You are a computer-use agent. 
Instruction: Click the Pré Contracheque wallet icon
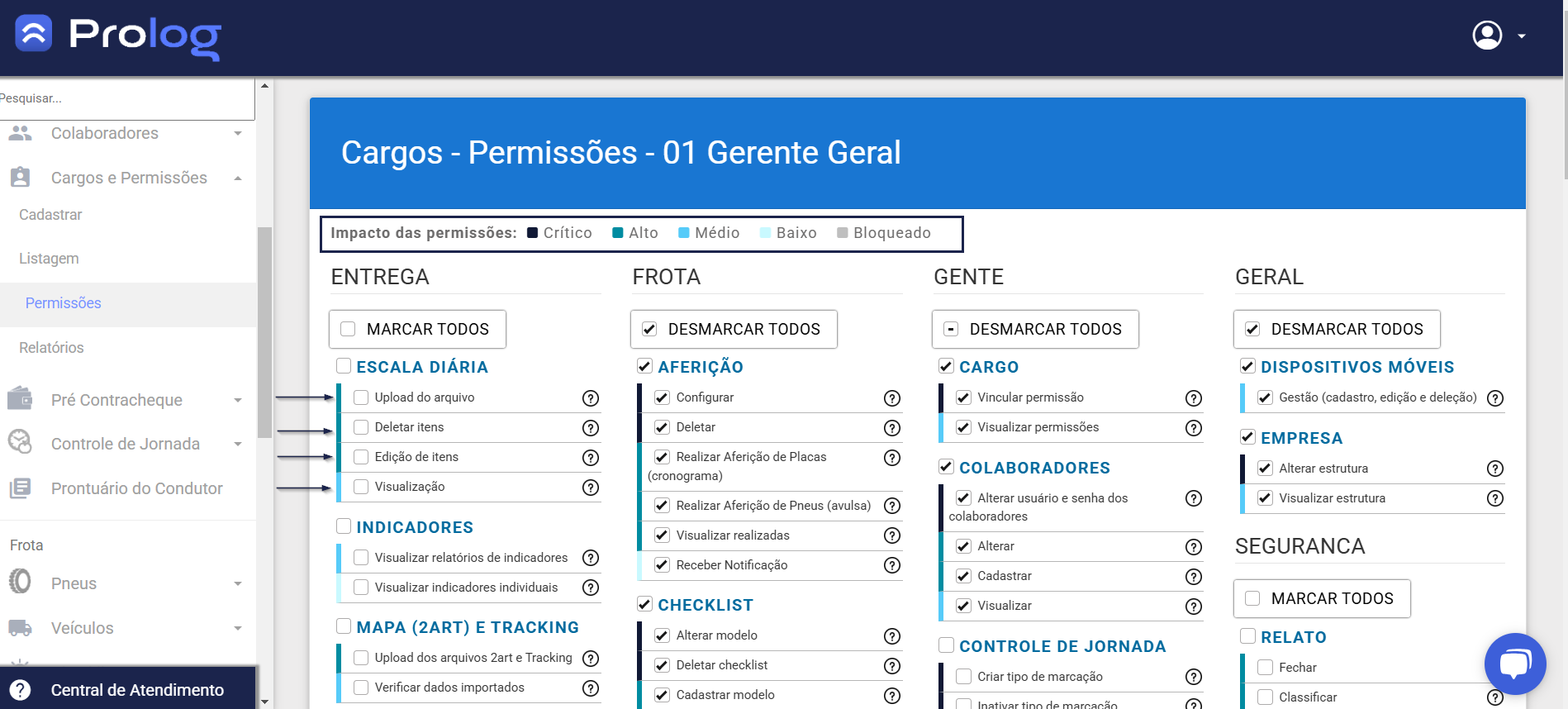[x=21, y=399]
